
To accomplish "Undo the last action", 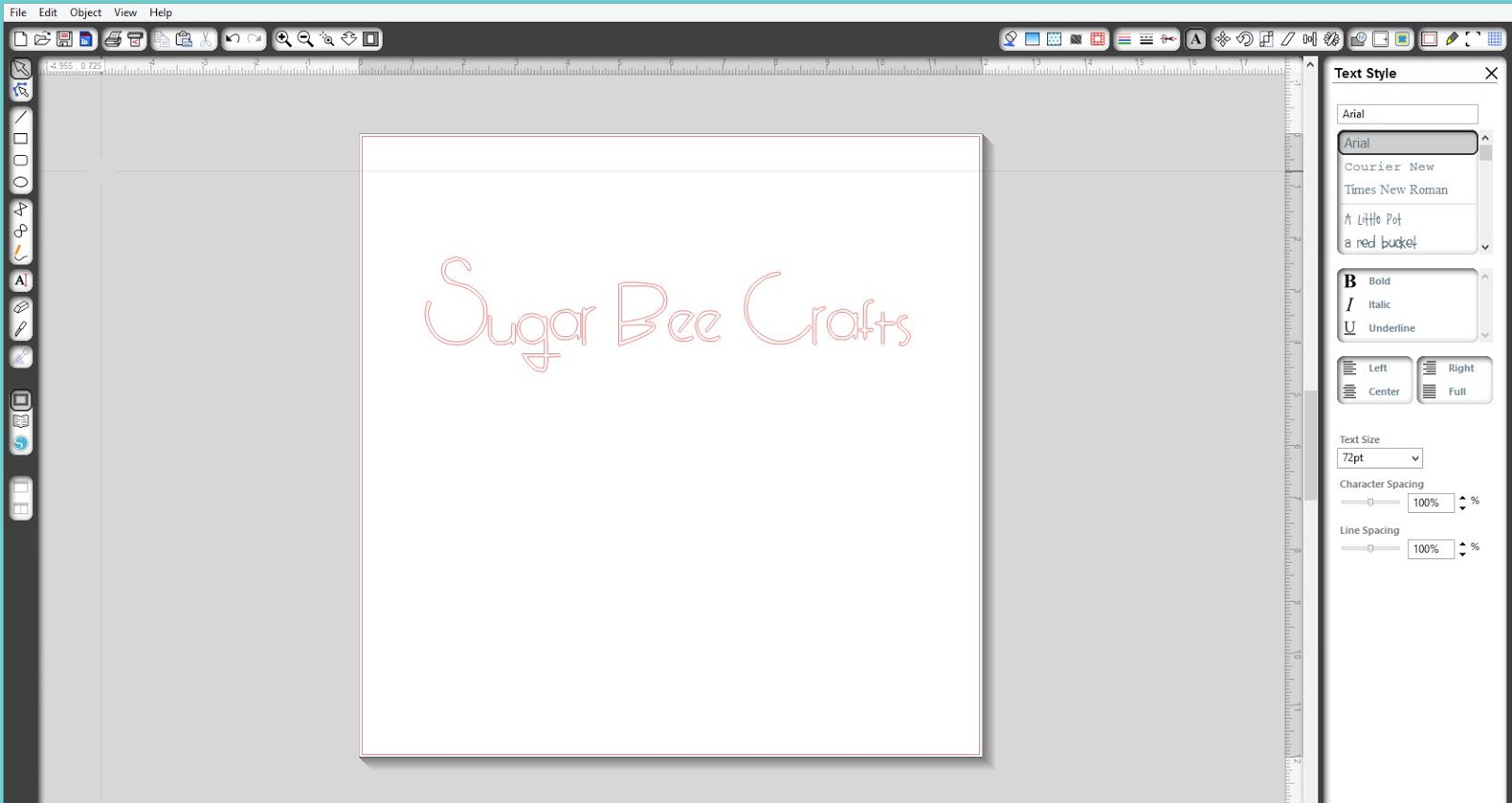I will [x=232, y=39].
